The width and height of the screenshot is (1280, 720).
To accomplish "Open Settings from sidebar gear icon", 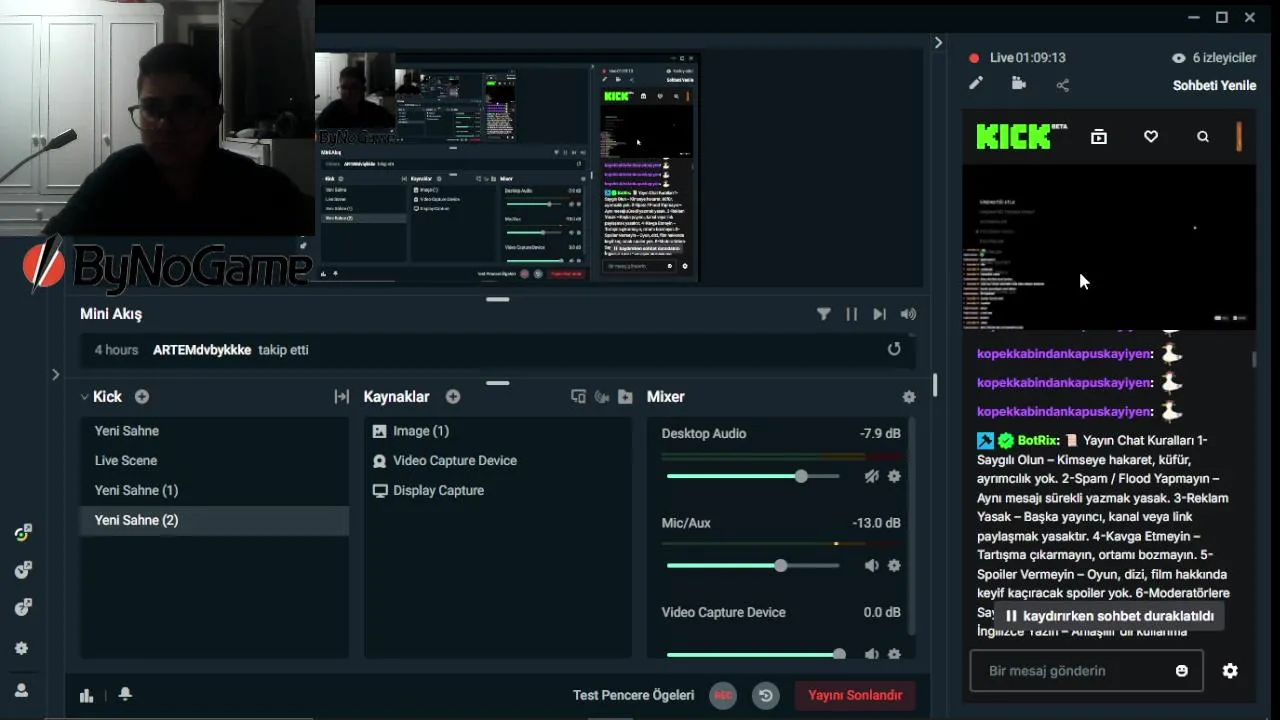I will 21,648.
